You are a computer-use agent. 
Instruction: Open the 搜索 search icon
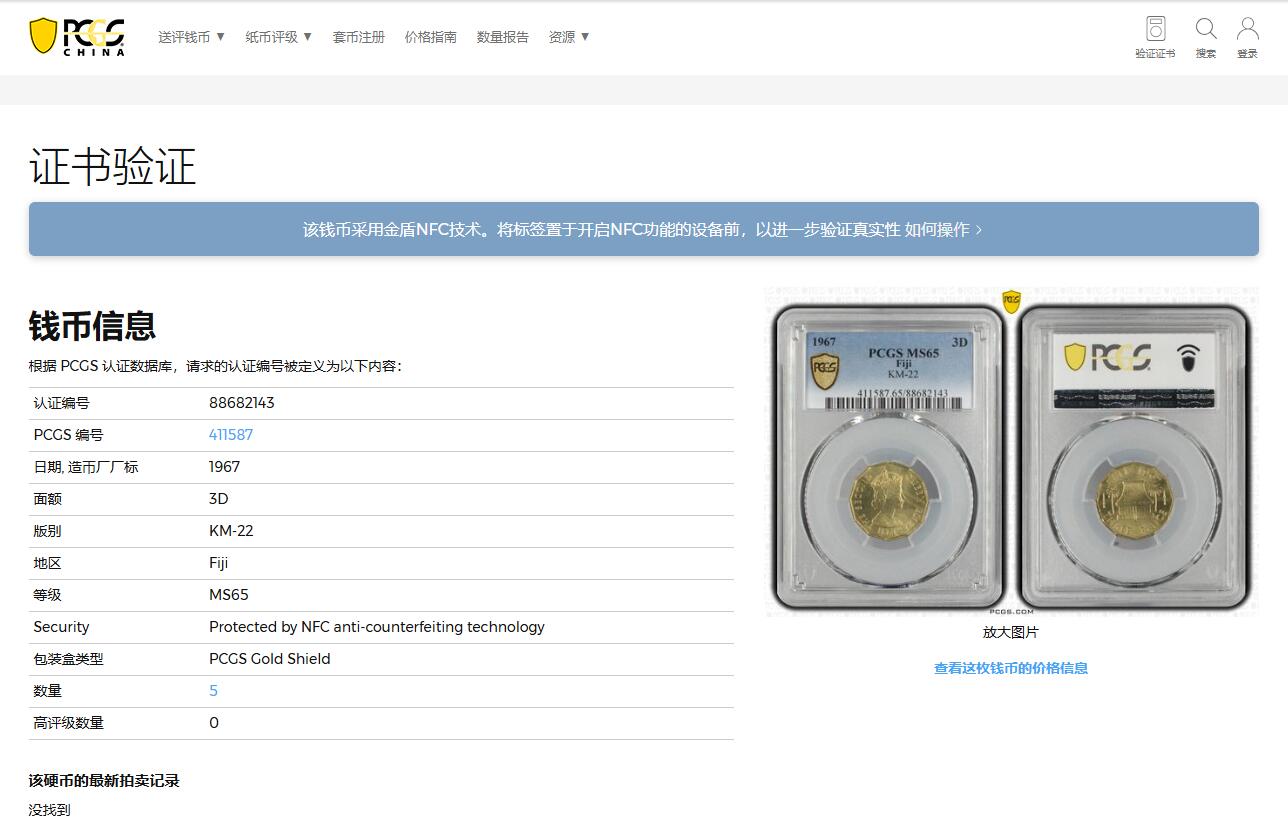[x=1206, y=37]
